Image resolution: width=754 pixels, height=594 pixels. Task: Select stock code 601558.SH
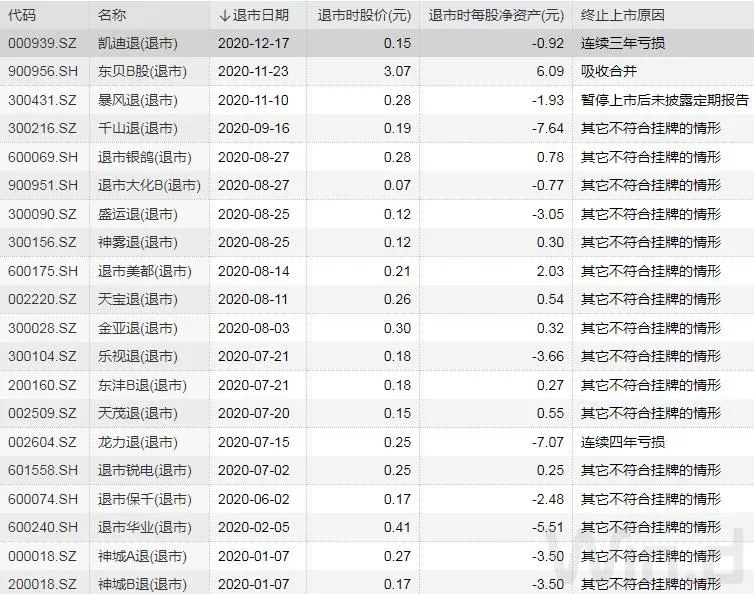pyautogui.click(x=43, y=470)
